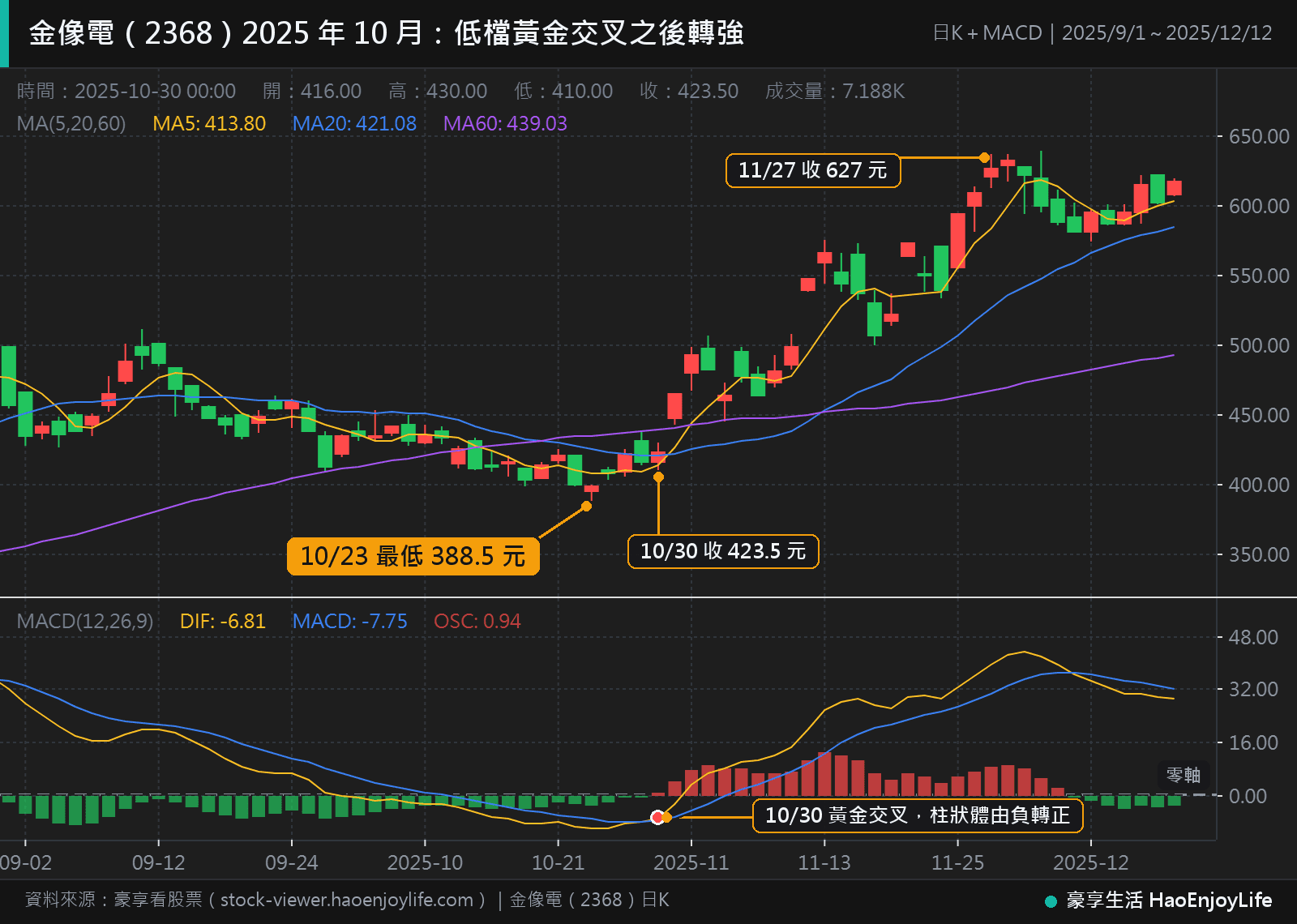This screenshot has height=924, width=1297.
Task: Click the 500.00 price axis label
Action: click(x=1259, y=345)
